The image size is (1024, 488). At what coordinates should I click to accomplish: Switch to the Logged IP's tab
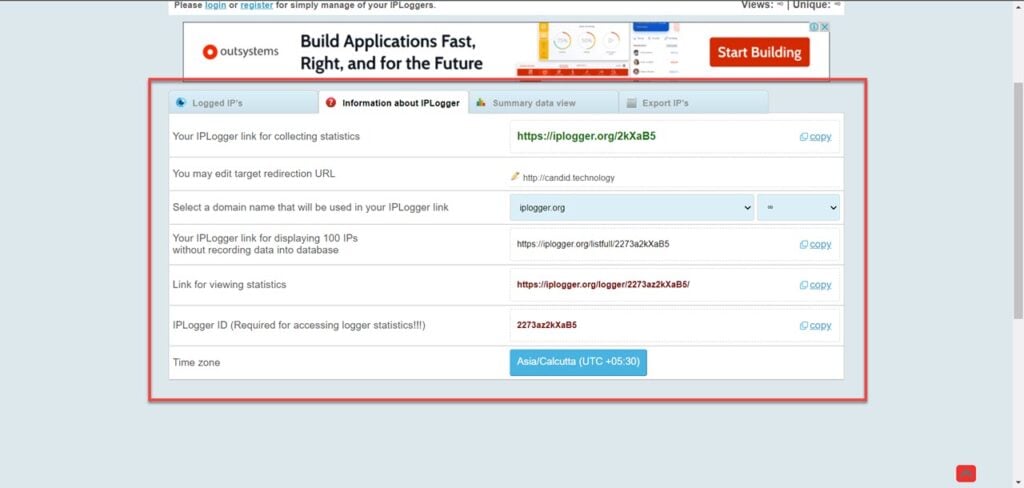[x=243, y=103]
